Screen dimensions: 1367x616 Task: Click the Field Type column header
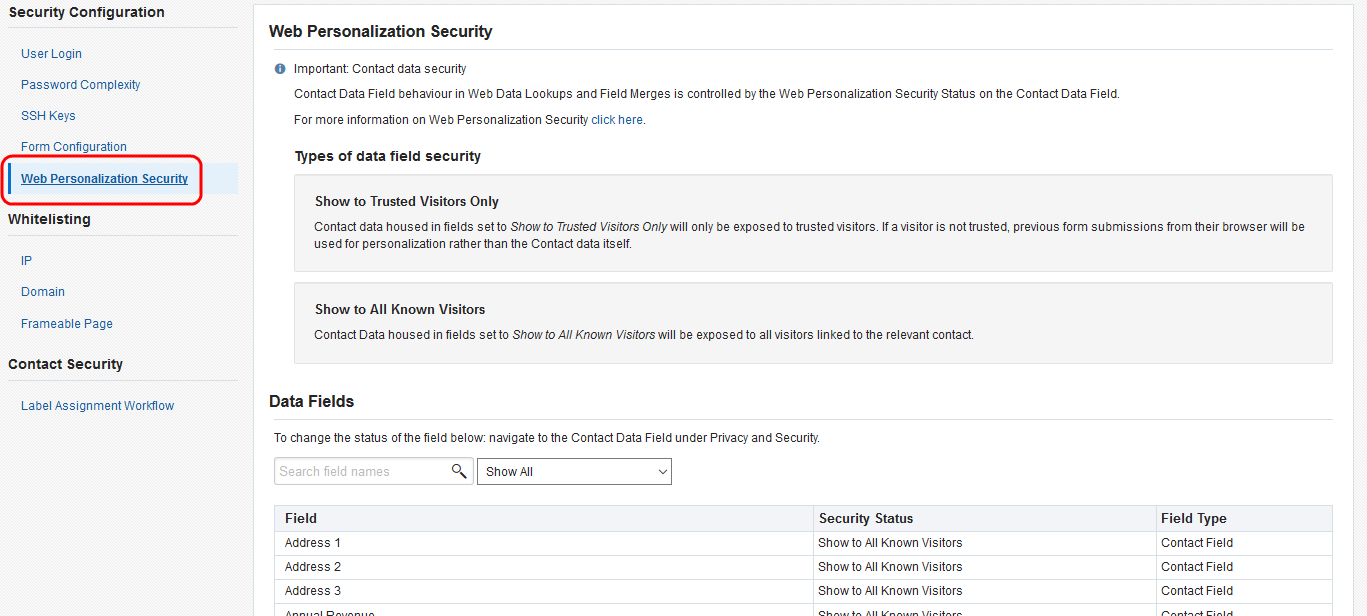point(1193,518)
